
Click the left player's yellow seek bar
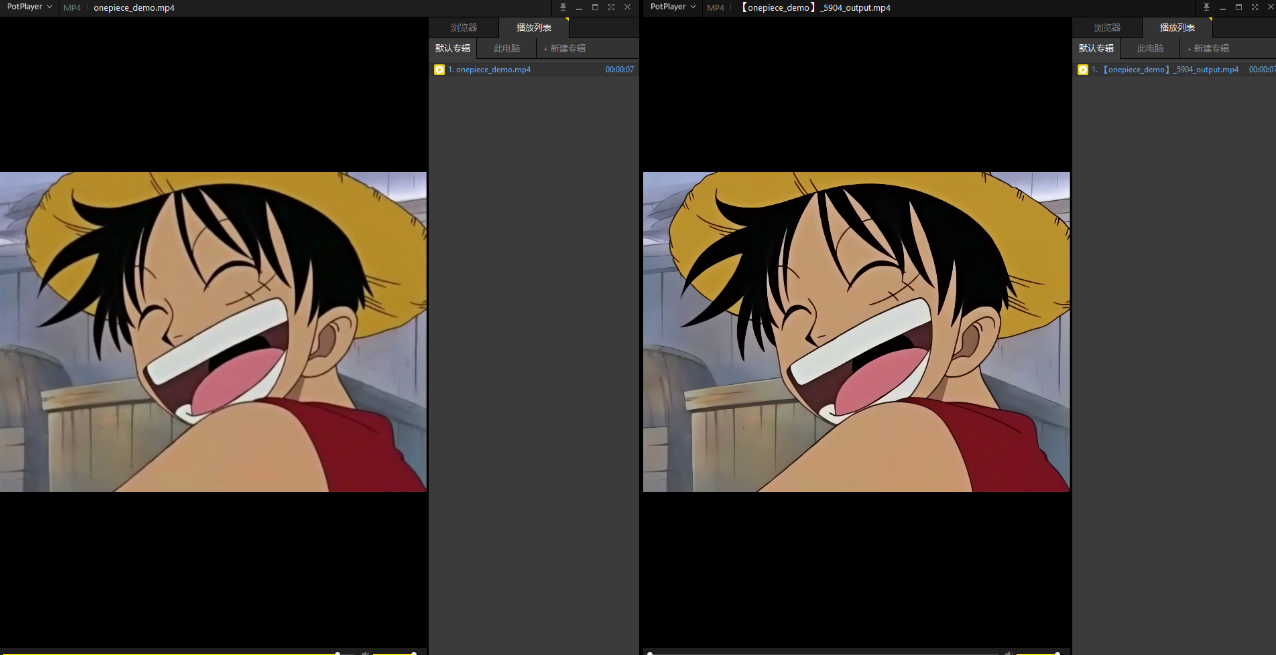point(170,653)
